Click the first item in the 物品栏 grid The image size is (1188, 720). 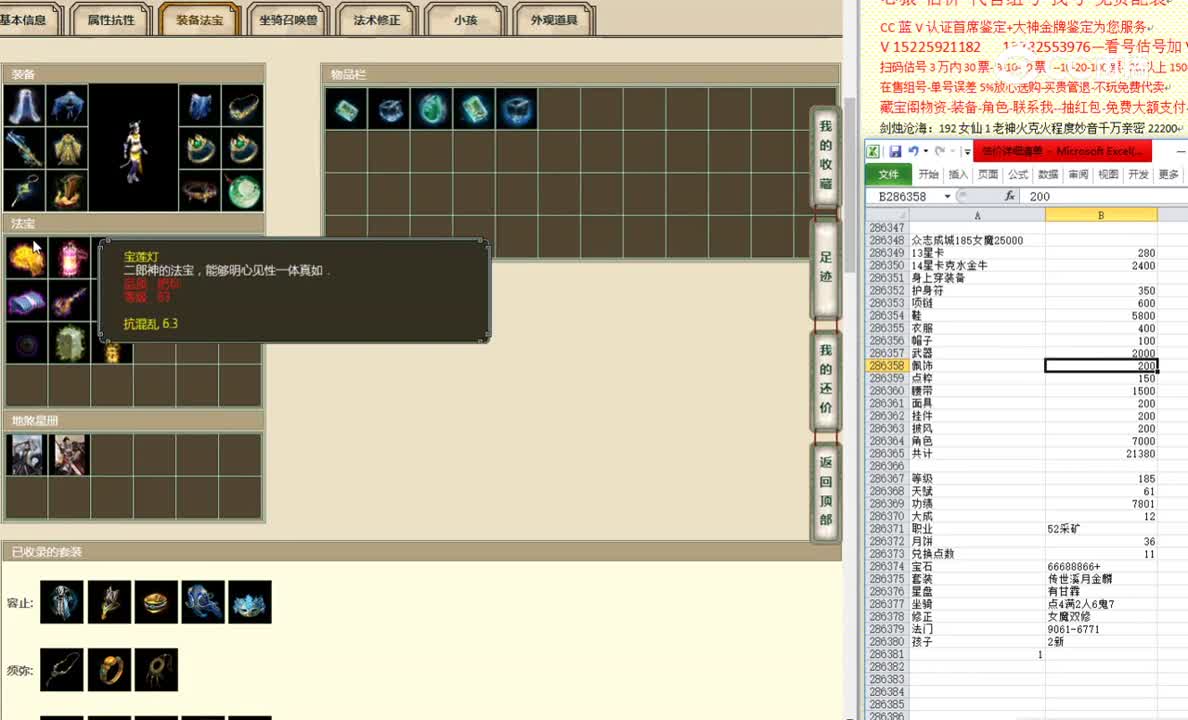click(347, 109)
